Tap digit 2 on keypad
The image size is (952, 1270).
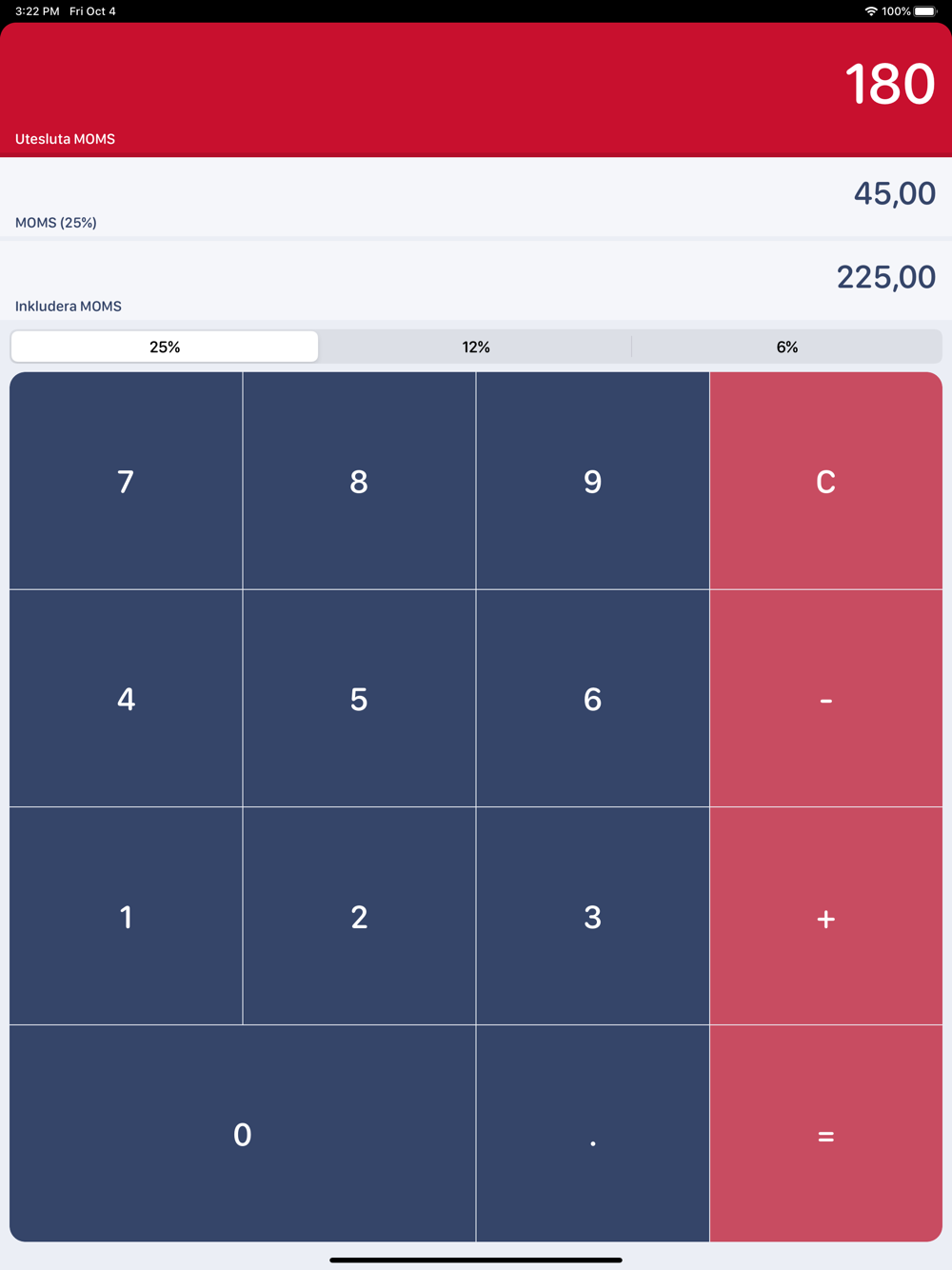[359, 917]
